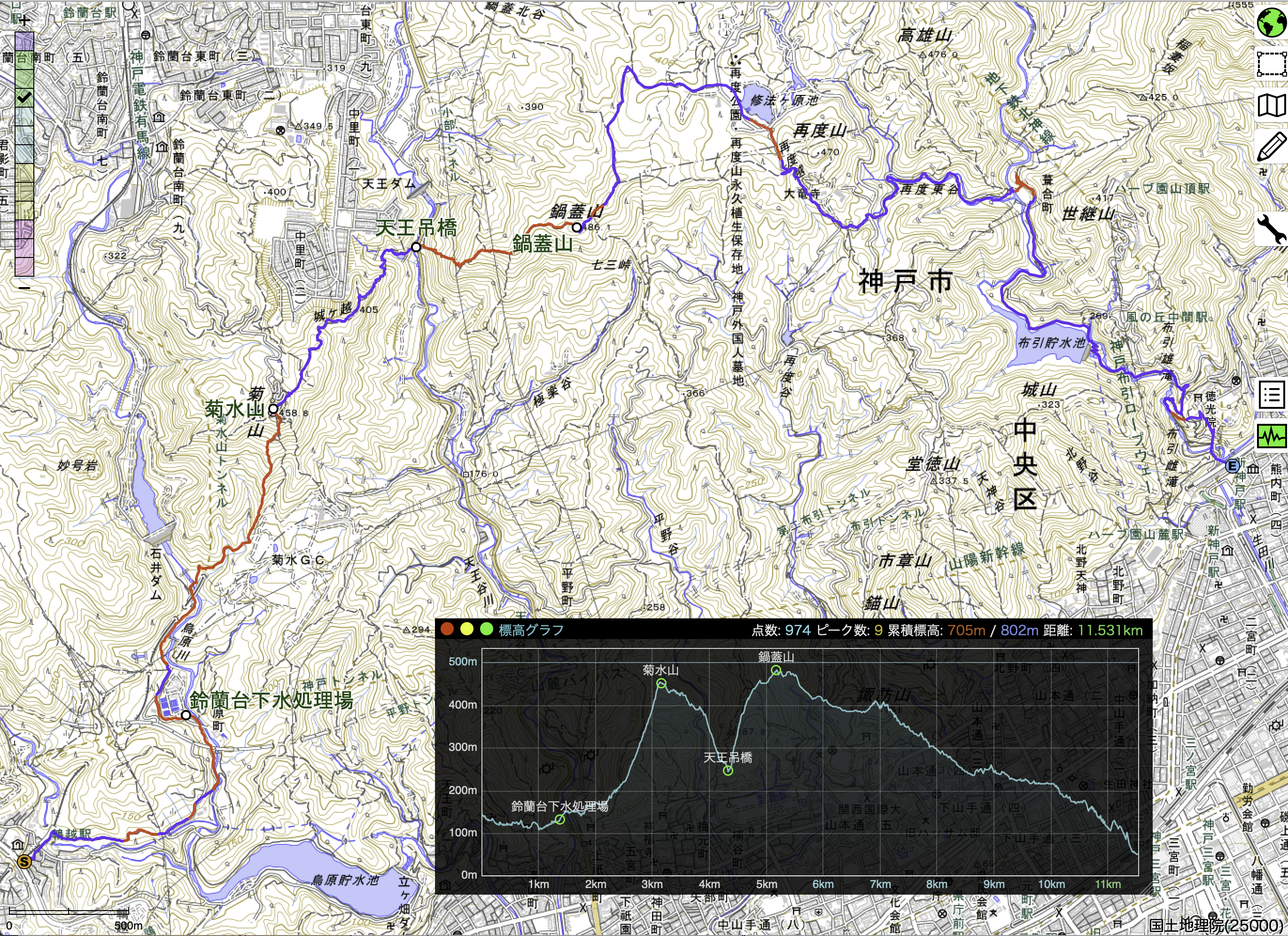This screenshot has width=1288, height=936.
Task: Click the 0m axis label on graph
Action: 469,874
